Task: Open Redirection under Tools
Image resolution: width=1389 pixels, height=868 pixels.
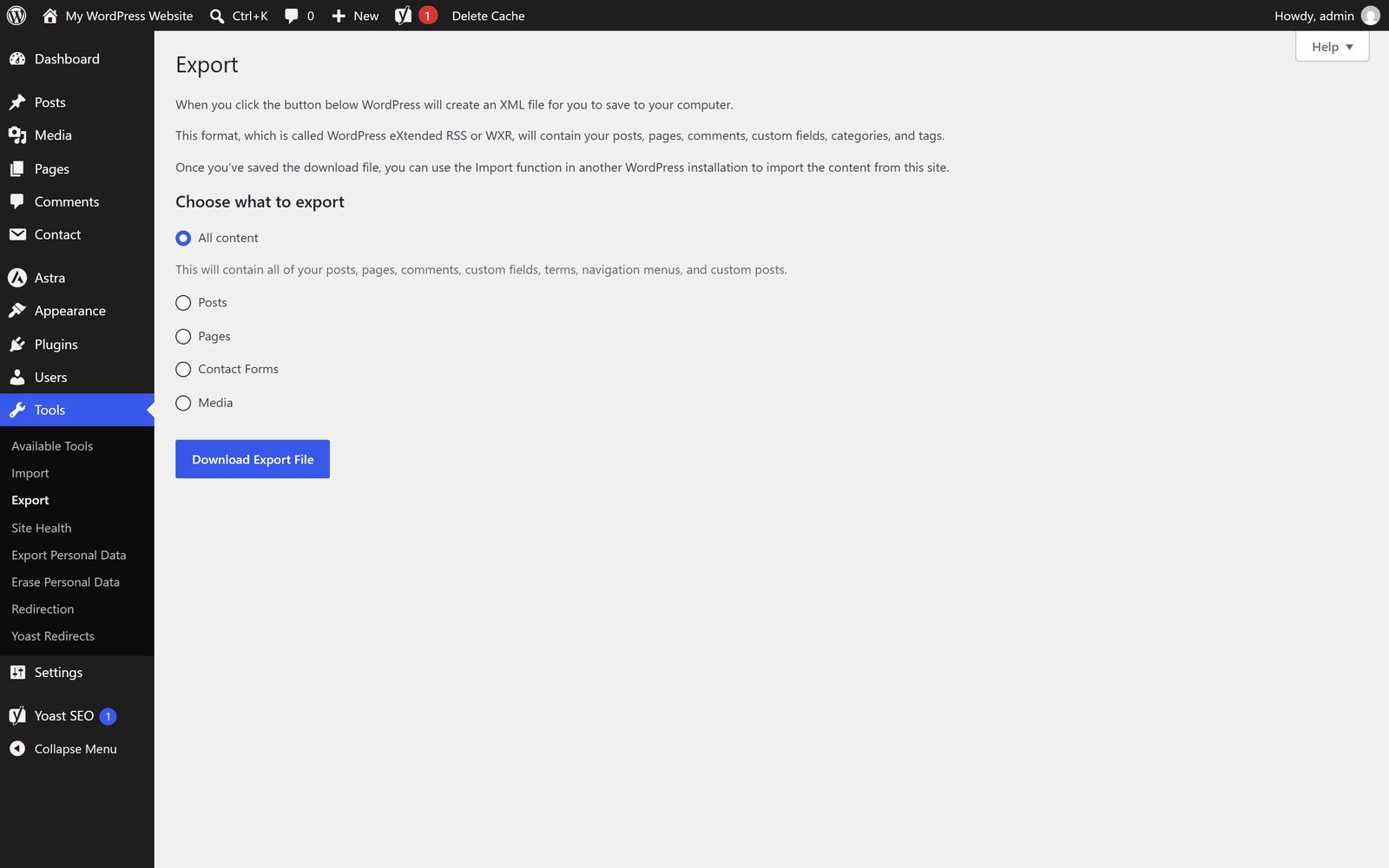Action: click(x=43, y=609)
